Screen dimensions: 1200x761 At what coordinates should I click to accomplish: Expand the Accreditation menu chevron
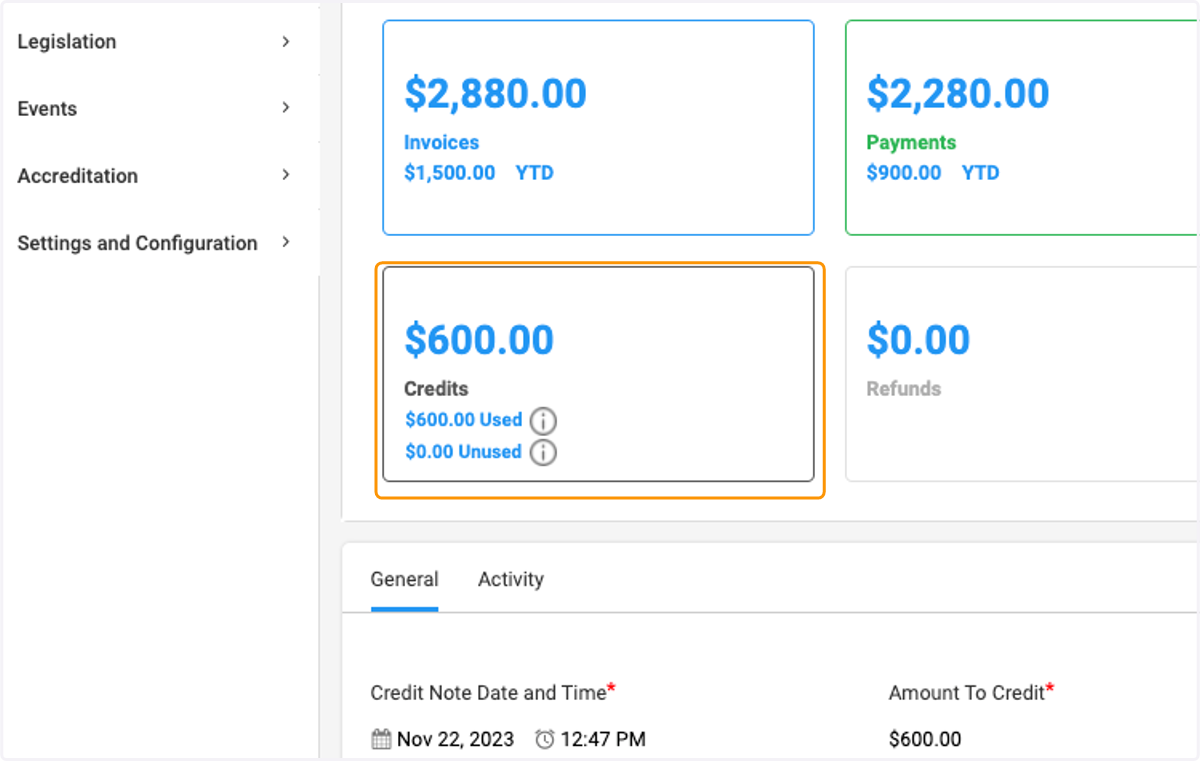[286, 175]
